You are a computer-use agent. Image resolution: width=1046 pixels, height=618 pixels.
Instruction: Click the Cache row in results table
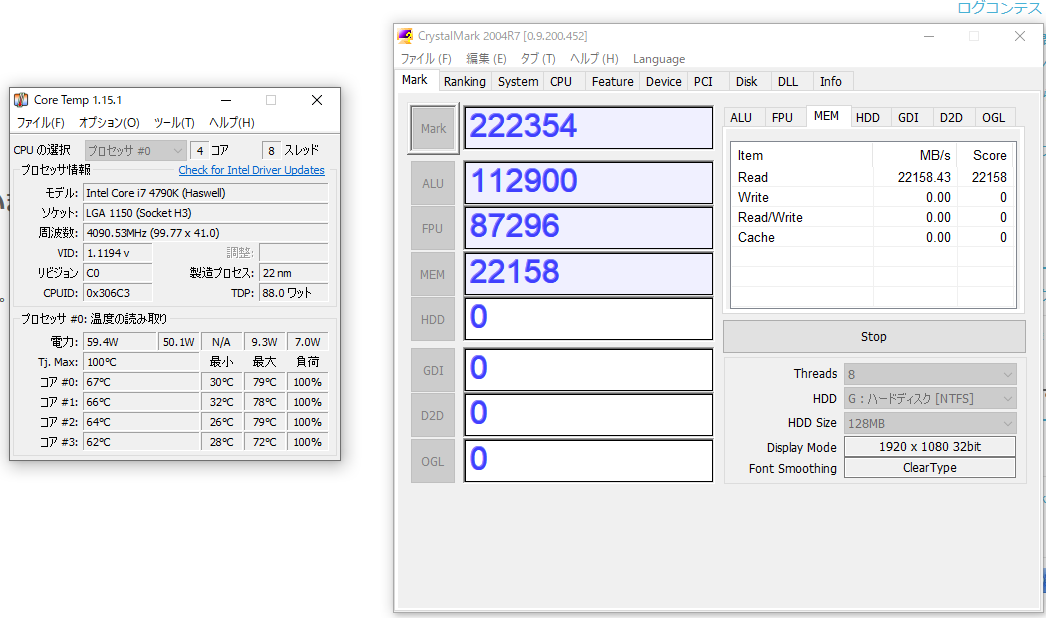coord(873,238)
